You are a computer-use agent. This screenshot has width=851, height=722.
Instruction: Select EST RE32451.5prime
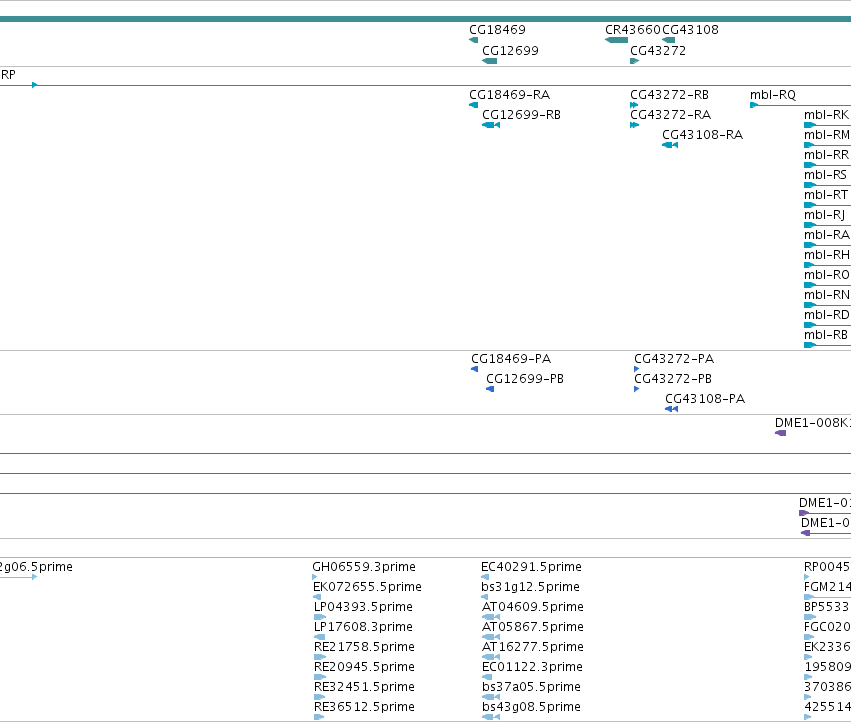tap(364, 687)
